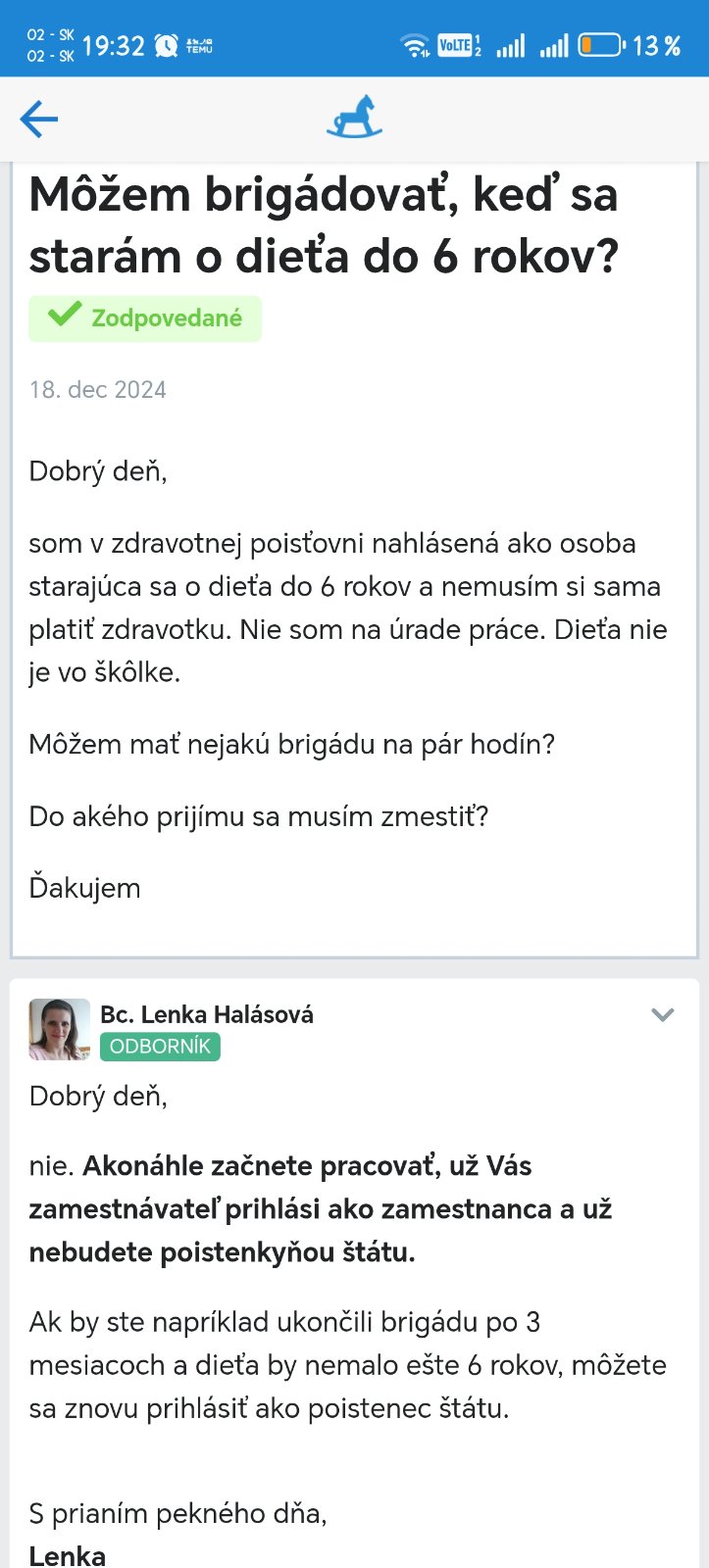Open the rocking horse logo home
The height and width of the screenshot is (1568, 709).
[354, 117]
